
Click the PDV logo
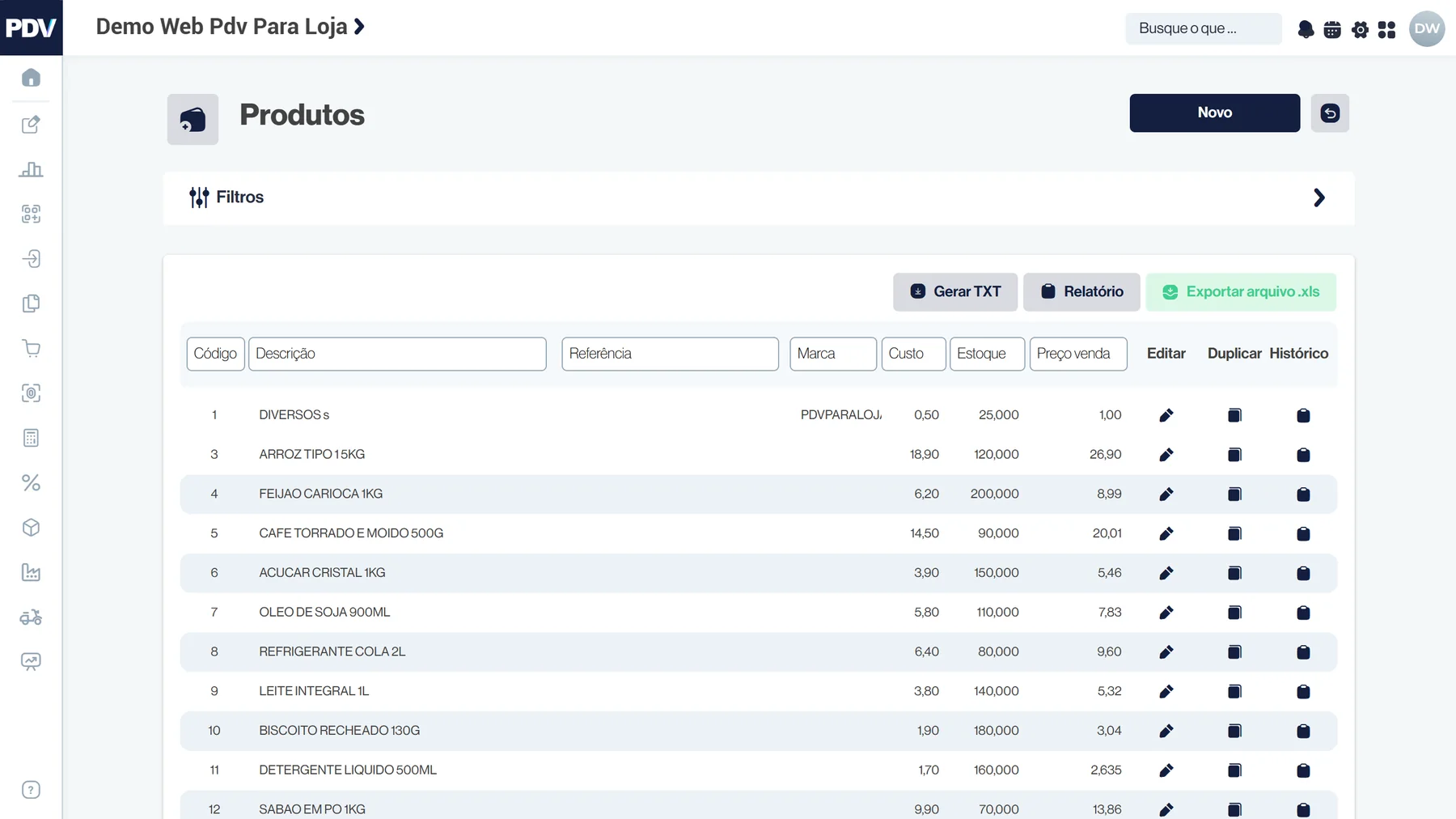pos(31,28)
